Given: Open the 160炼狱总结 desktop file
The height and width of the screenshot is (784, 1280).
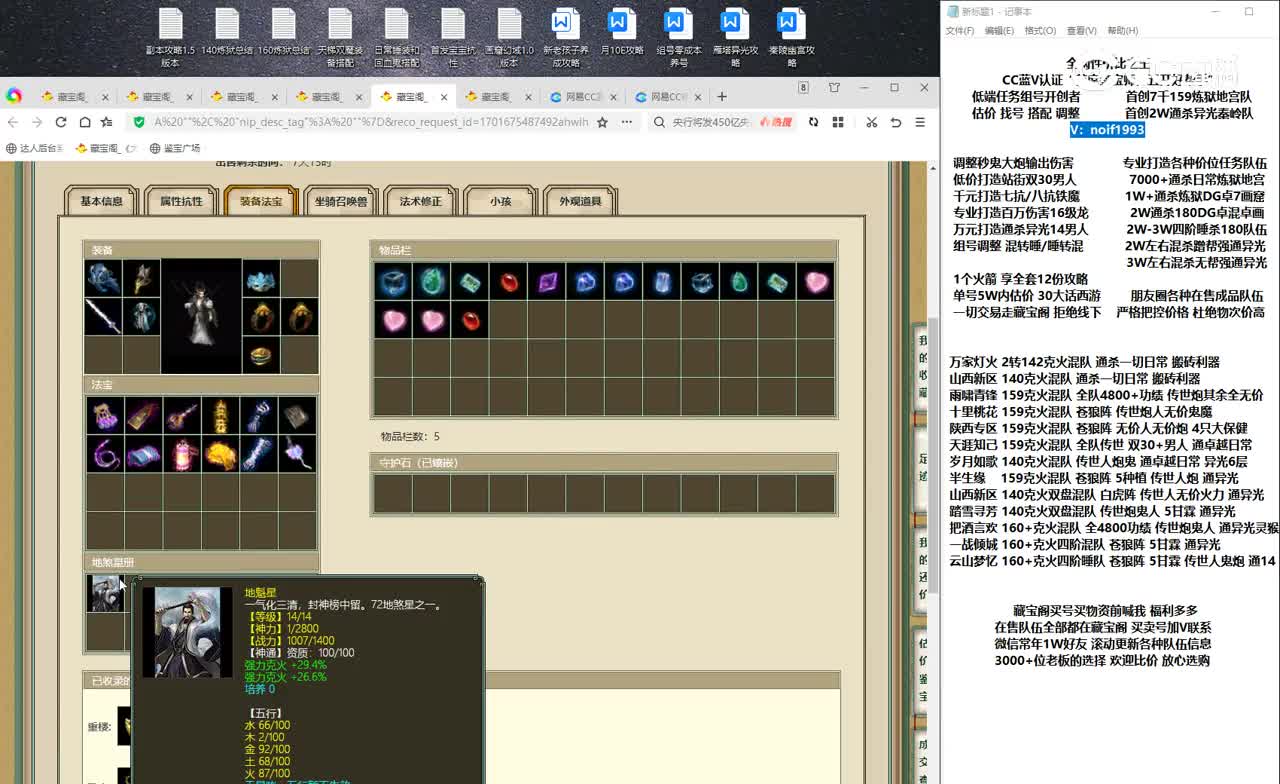Looking at the screenshot, I should pos(284,31).
